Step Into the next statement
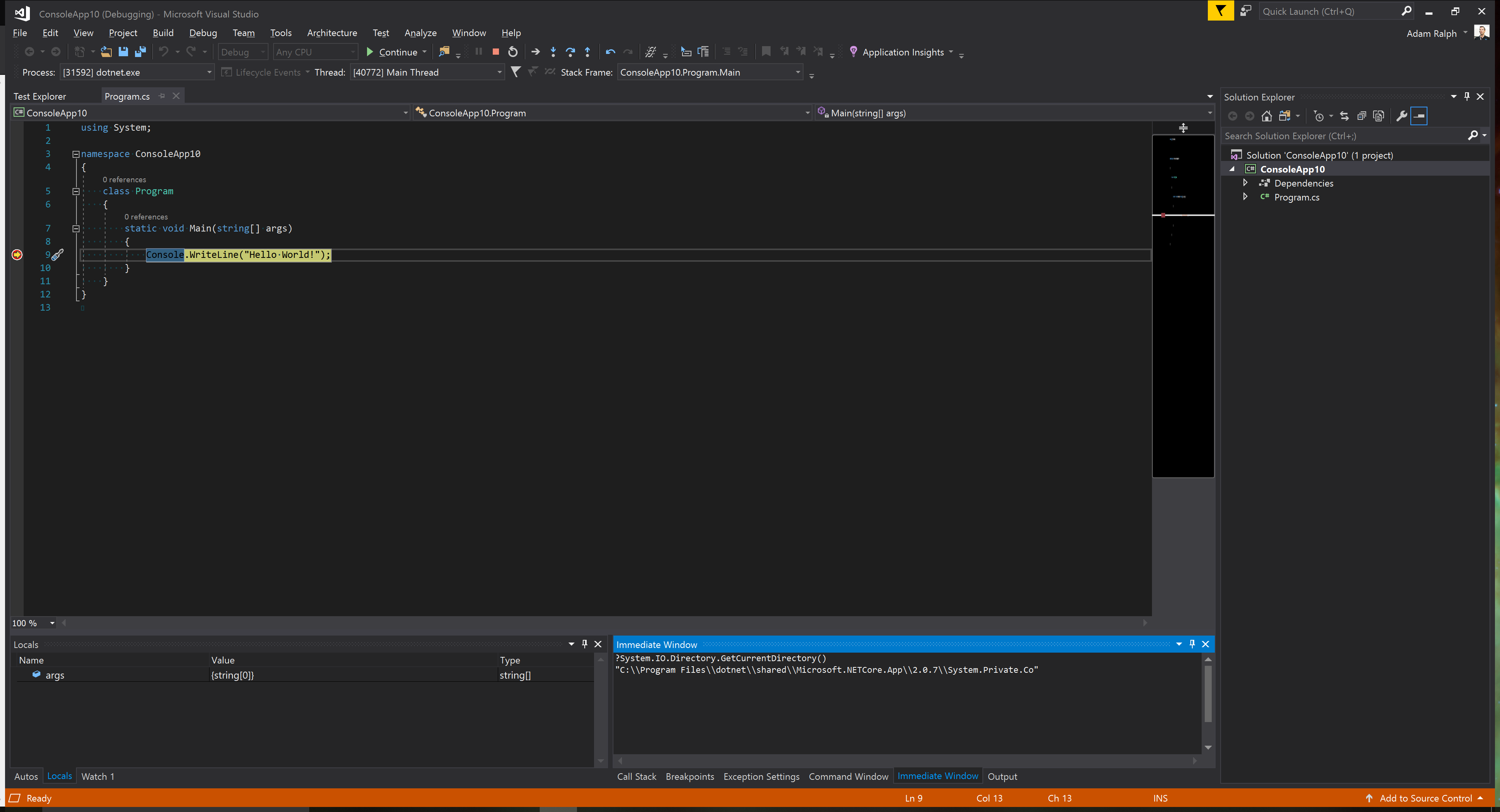This screenshot has height=812, width=1500. pyautogui.click(x=553, y=52)
